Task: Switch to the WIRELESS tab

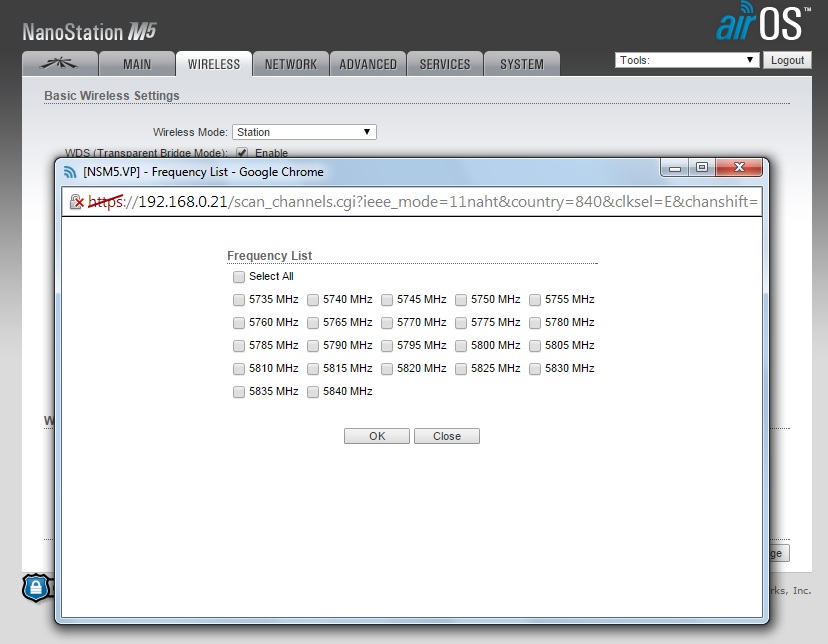Action: coord(214,64)
